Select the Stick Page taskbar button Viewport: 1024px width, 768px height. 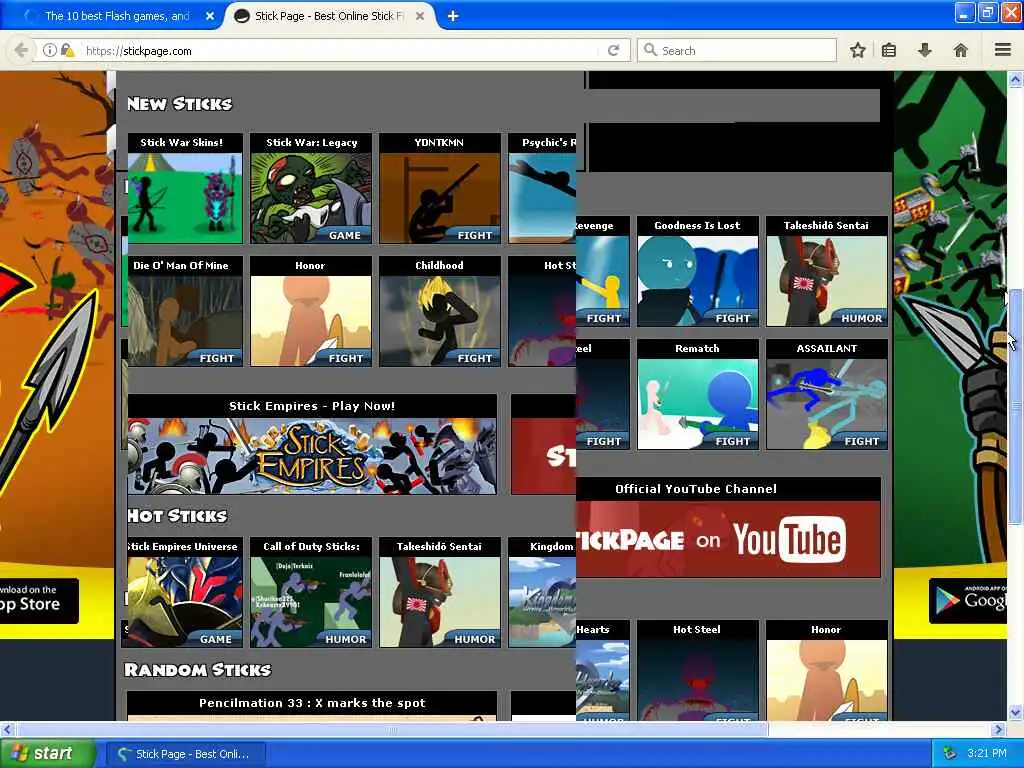click(185, 754)
